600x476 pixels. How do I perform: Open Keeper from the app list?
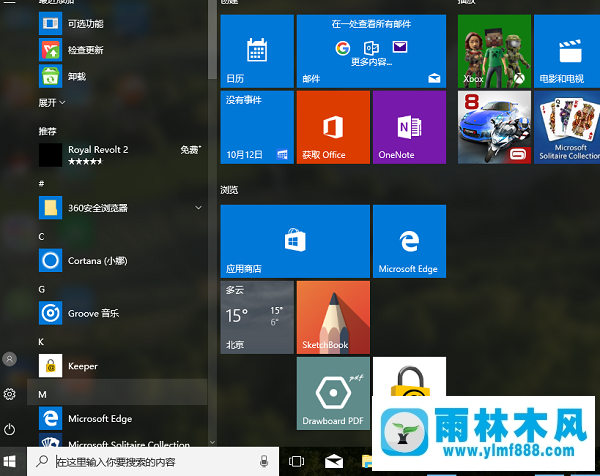tap(117, 366)
